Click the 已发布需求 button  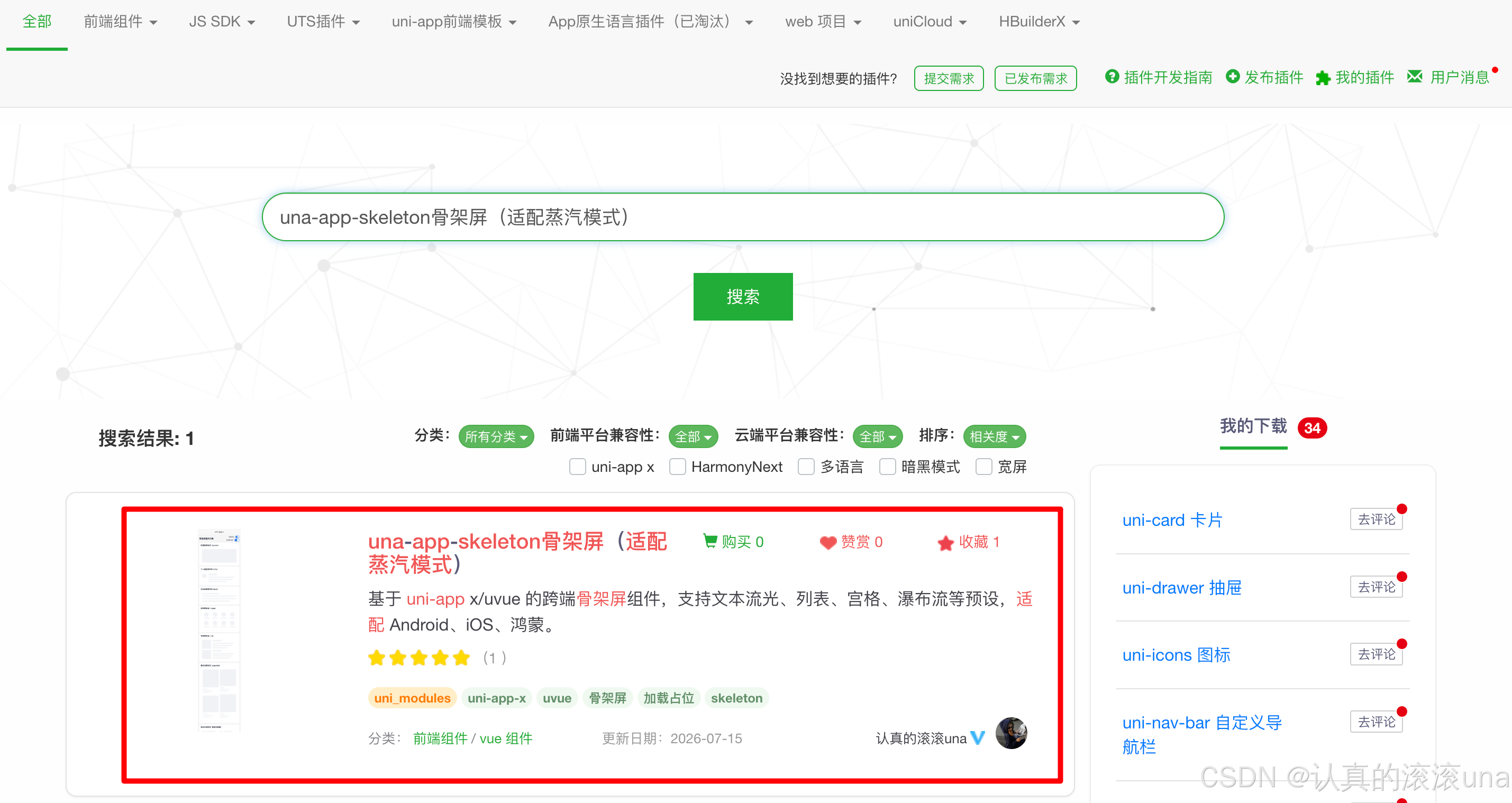(1035, 78)
